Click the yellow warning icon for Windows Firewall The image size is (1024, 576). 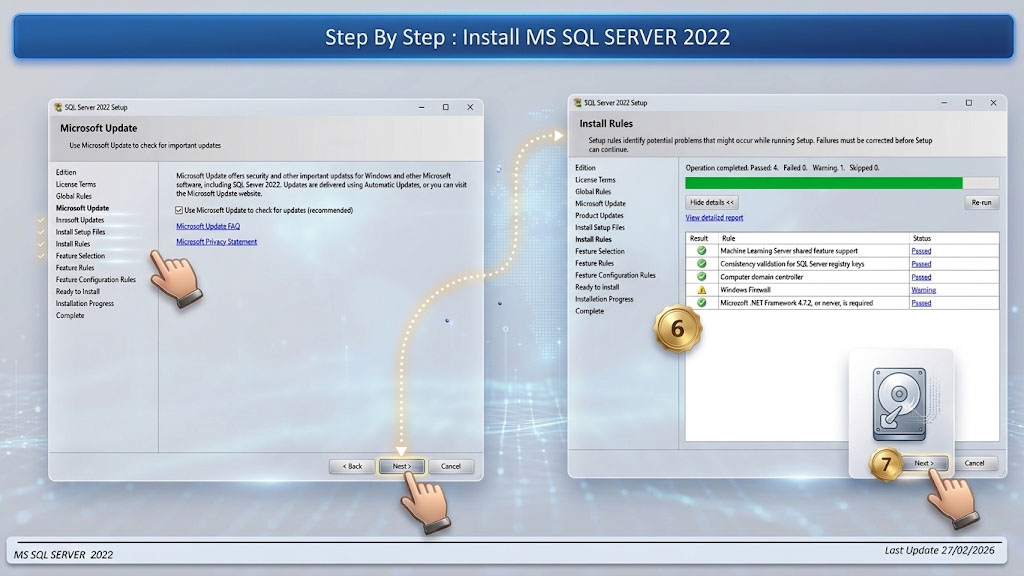click(701, 290)
